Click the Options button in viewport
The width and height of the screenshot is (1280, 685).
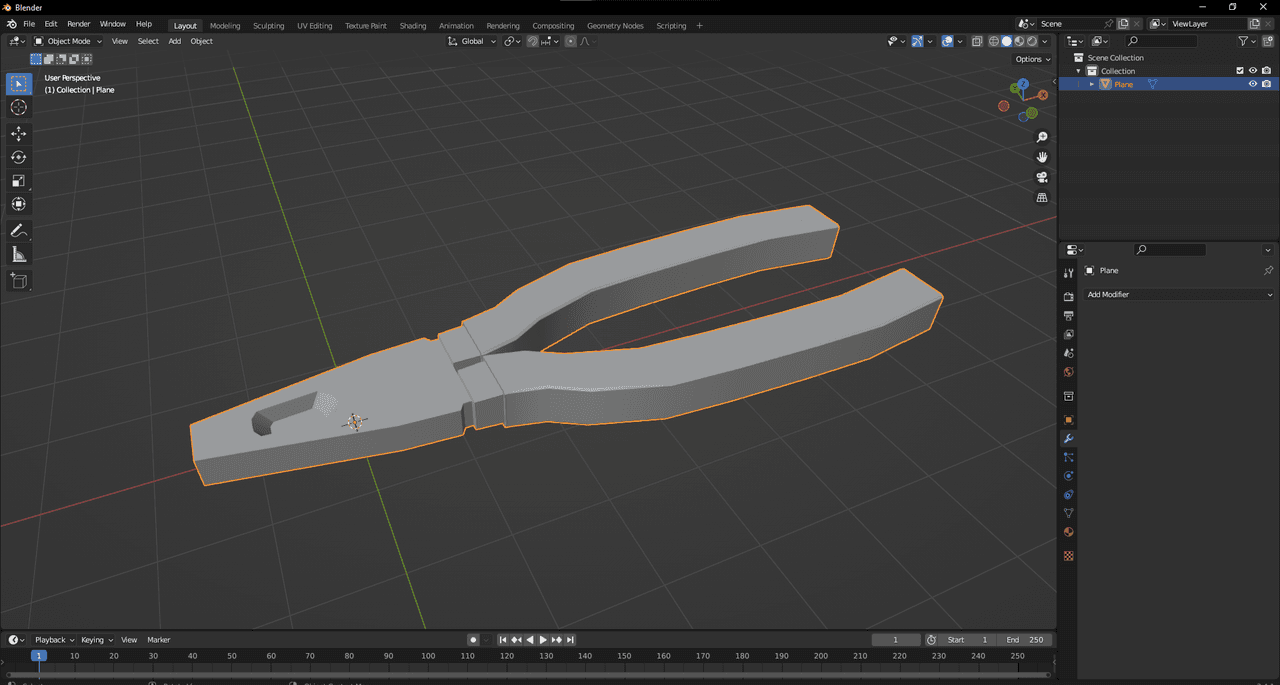(x=1033, y=59)
